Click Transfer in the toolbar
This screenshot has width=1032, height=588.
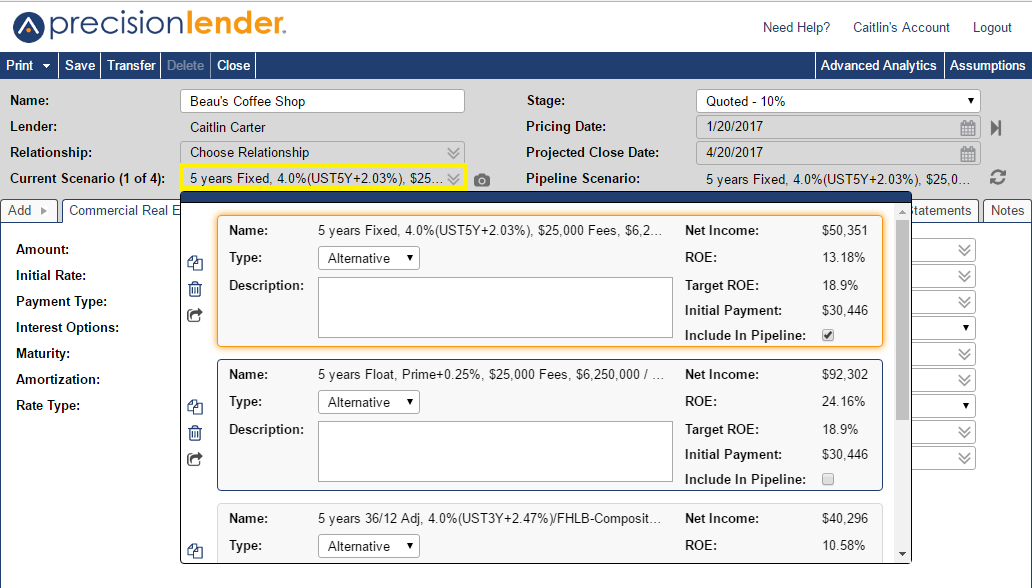pyautogui.click(x=131, y=66)
